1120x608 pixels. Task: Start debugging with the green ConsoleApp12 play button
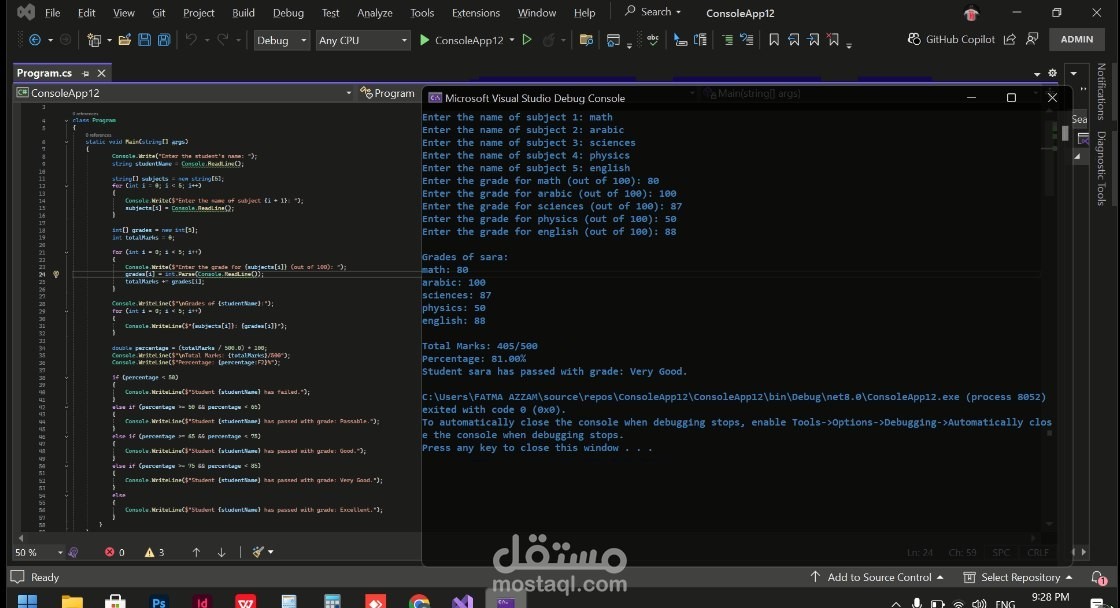pos(461,40)
